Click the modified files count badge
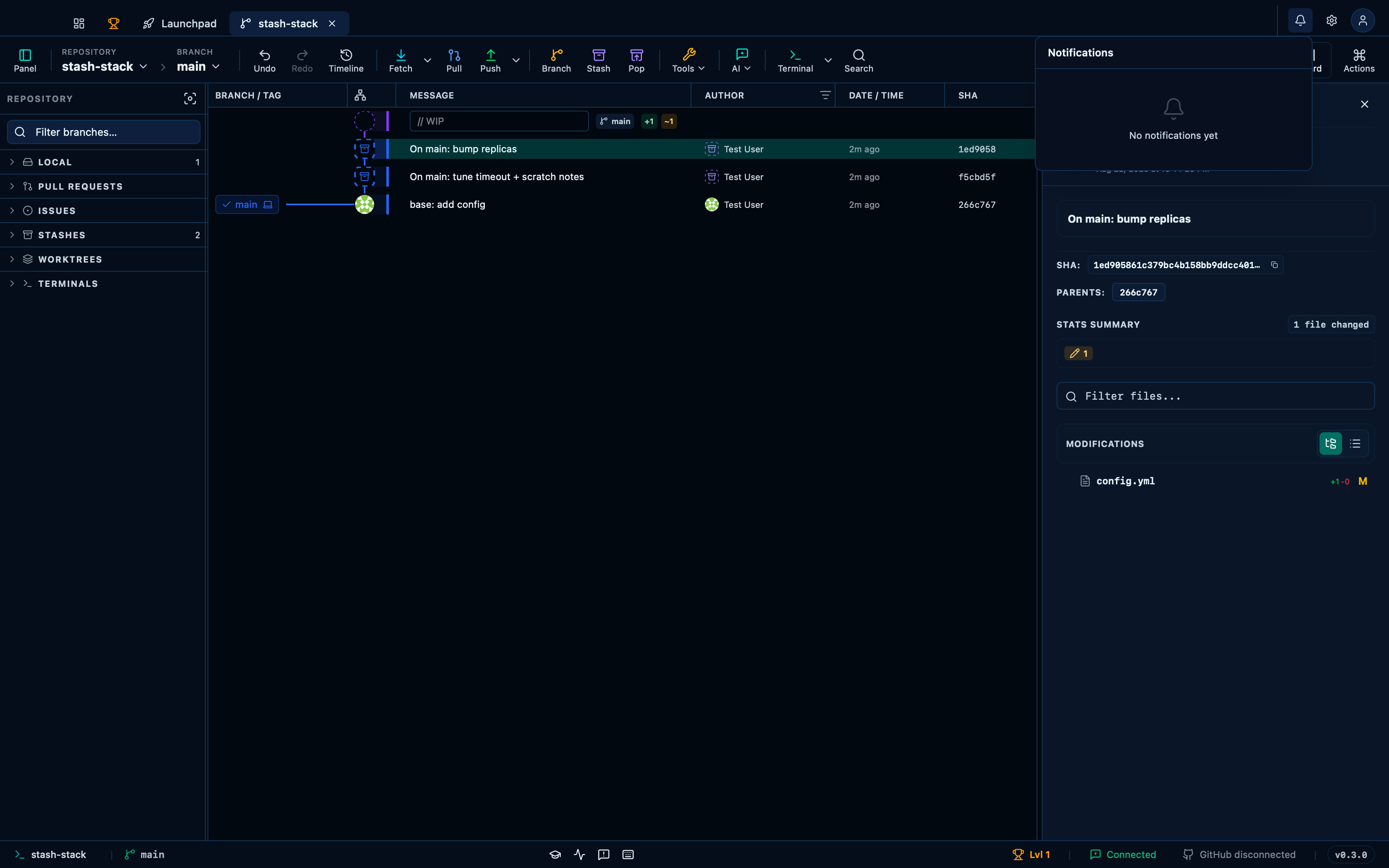 [1078, 354]
